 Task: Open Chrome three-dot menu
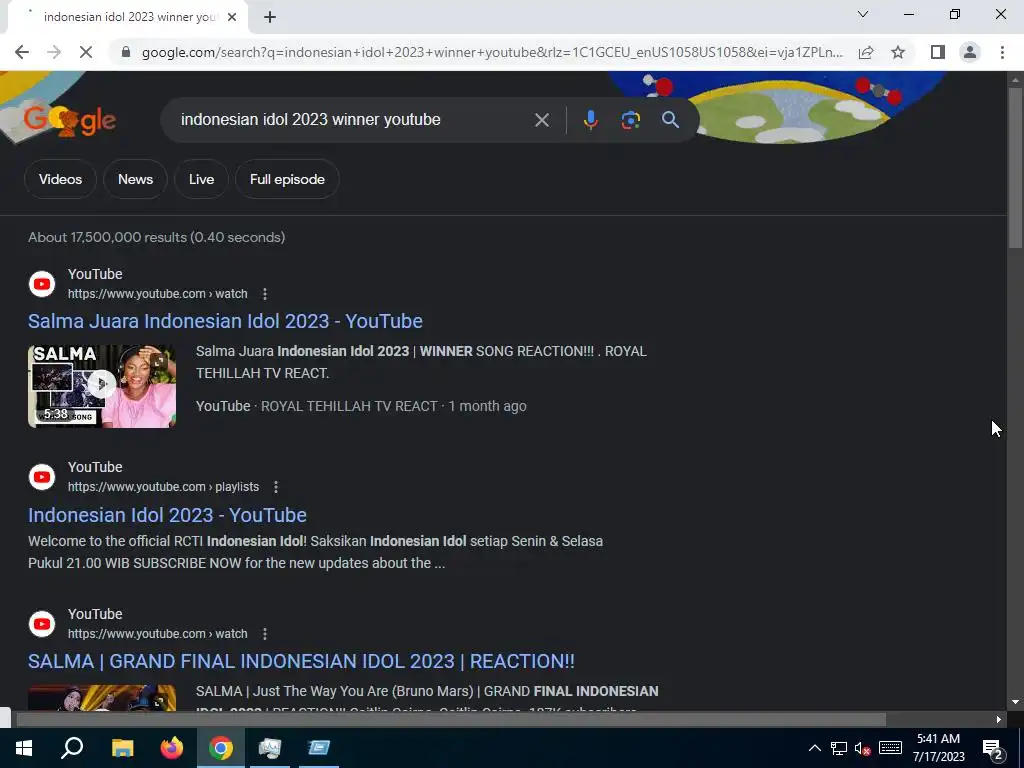(1002, 52)
